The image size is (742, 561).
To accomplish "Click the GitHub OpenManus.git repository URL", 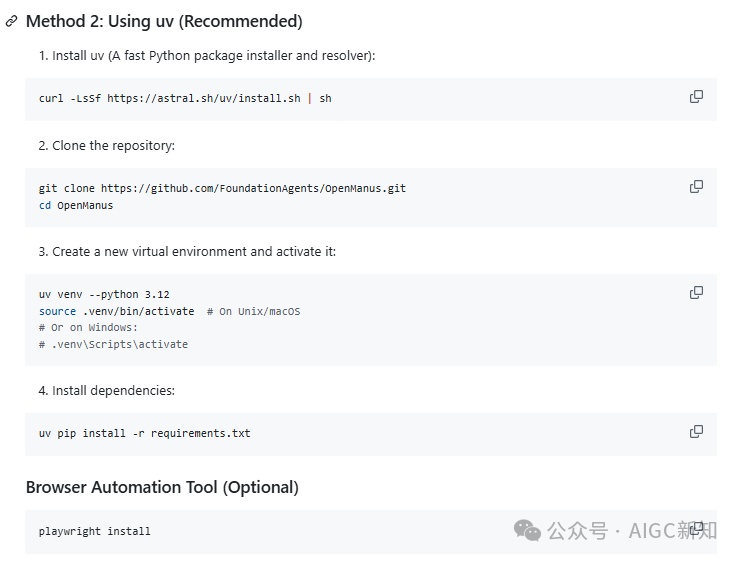I will tap(253, 188).
